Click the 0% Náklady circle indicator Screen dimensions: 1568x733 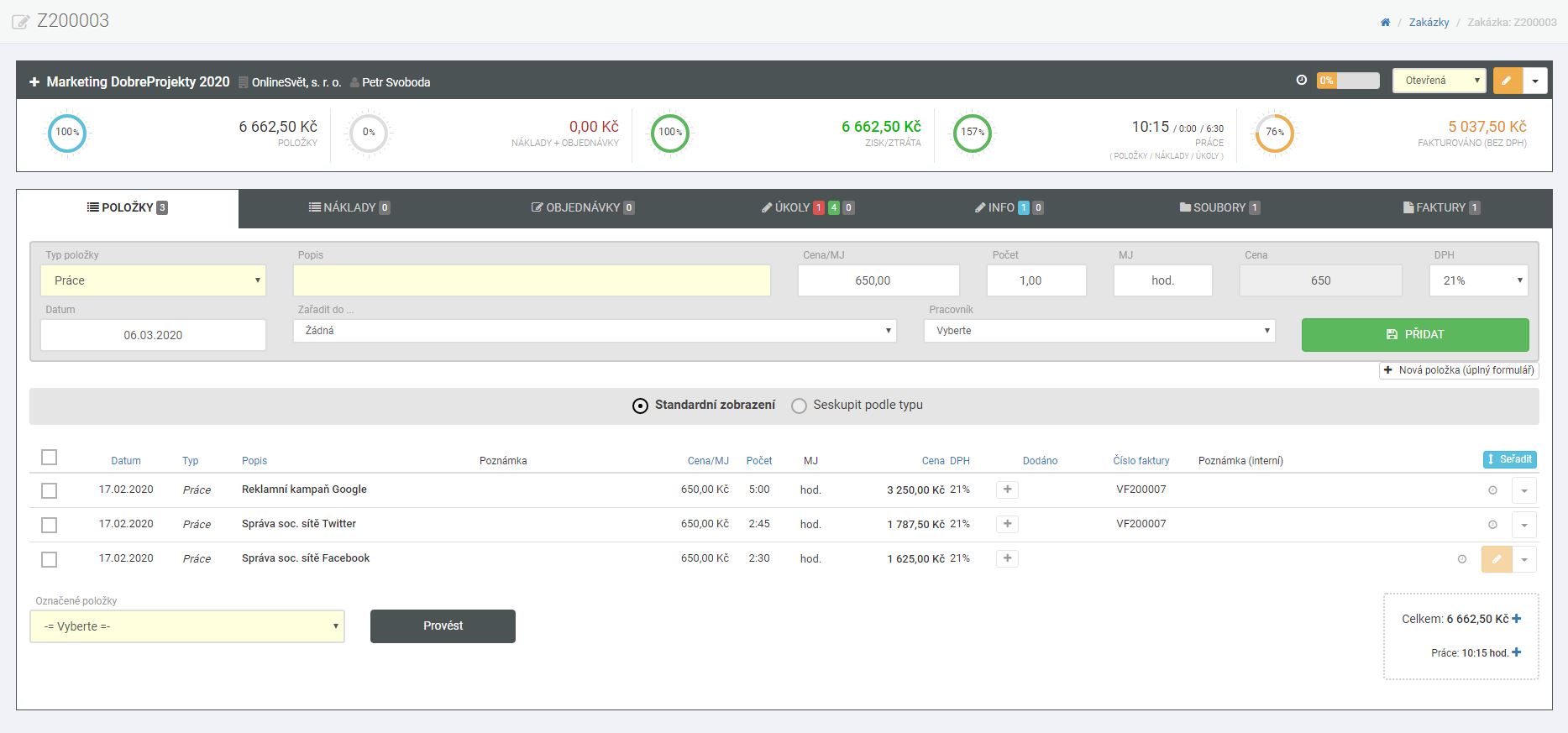point(369,133)
